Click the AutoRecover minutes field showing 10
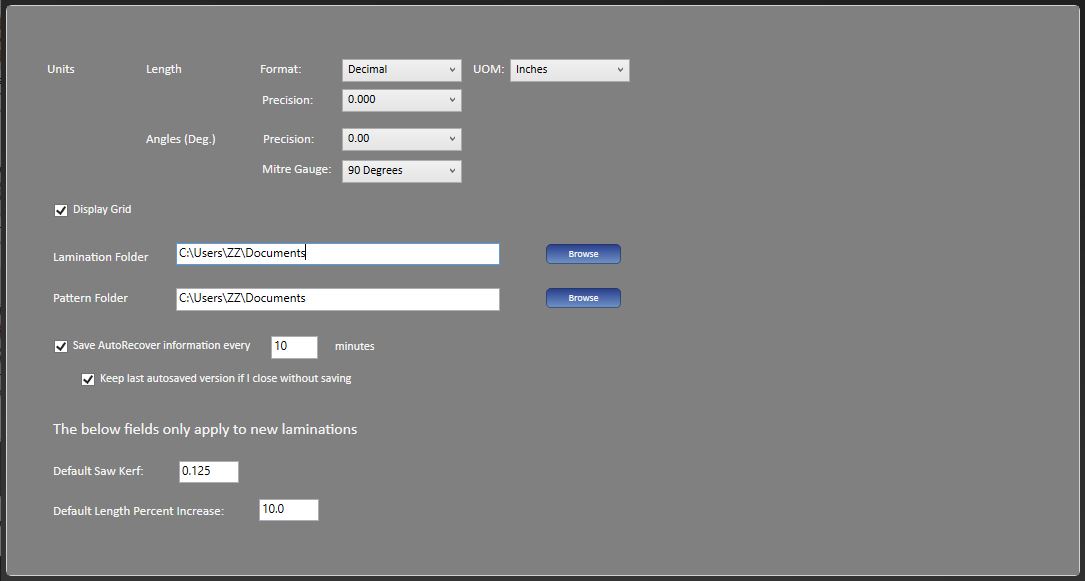1085x581 pixels. coord(294,347)
